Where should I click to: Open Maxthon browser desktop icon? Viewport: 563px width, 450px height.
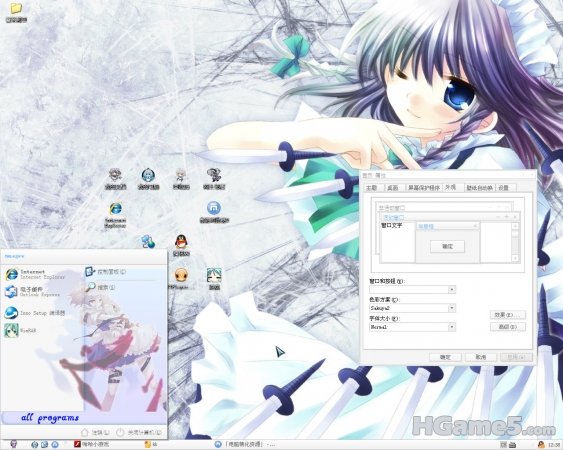tap(214, 212)
